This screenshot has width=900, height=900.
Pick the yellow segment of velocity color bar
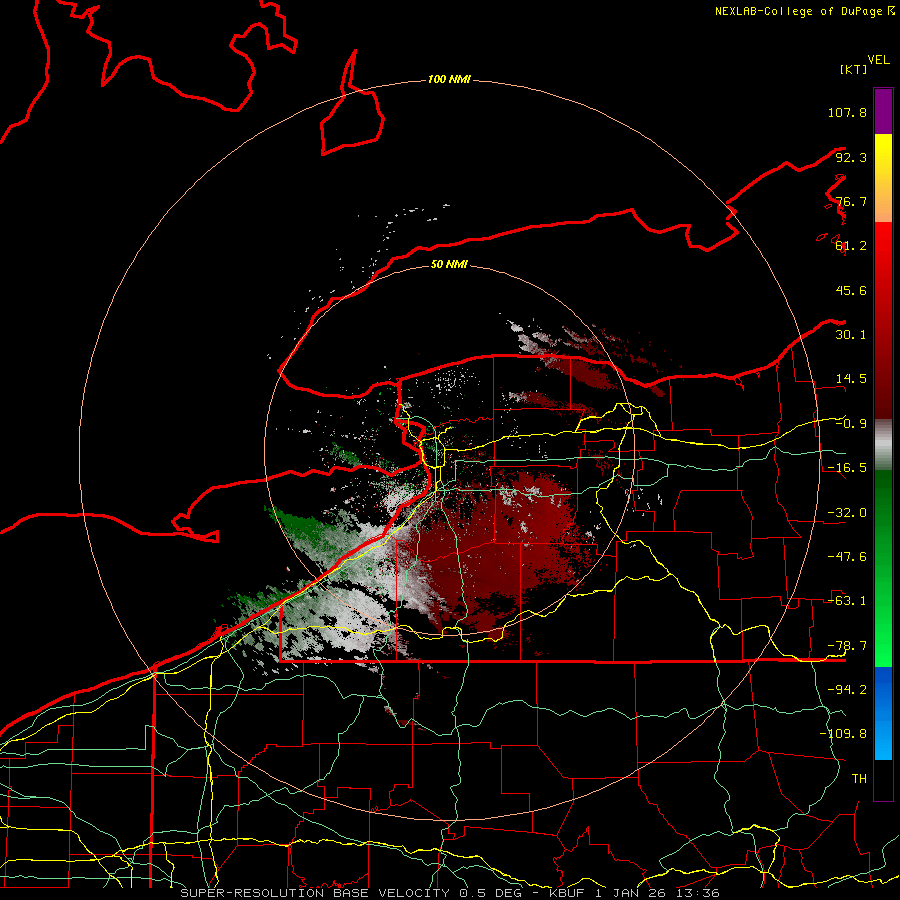[x=883, y=178]
